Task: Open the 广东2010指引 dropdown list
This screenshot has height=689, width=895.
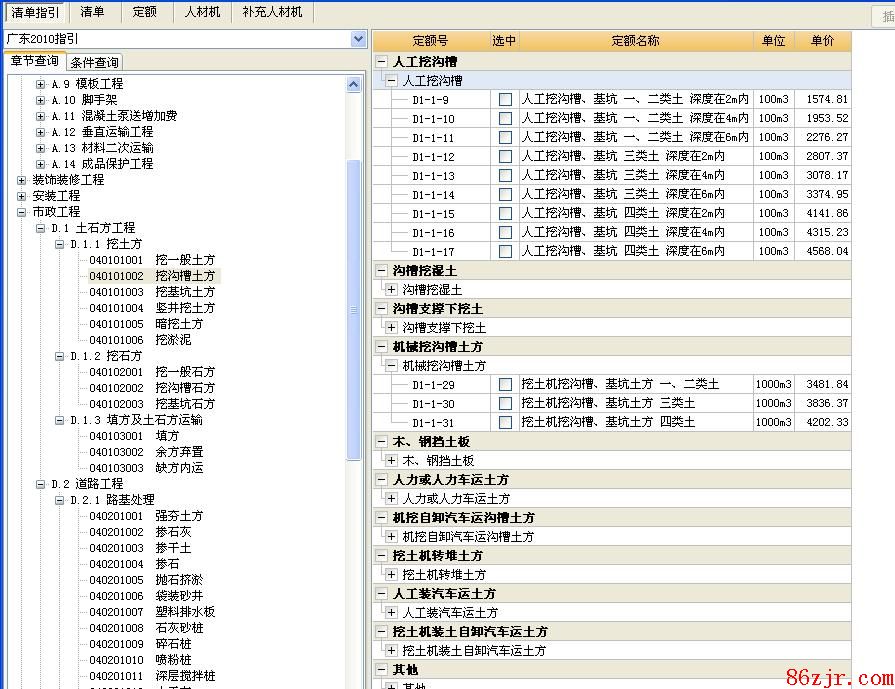Action: point(359,39)
